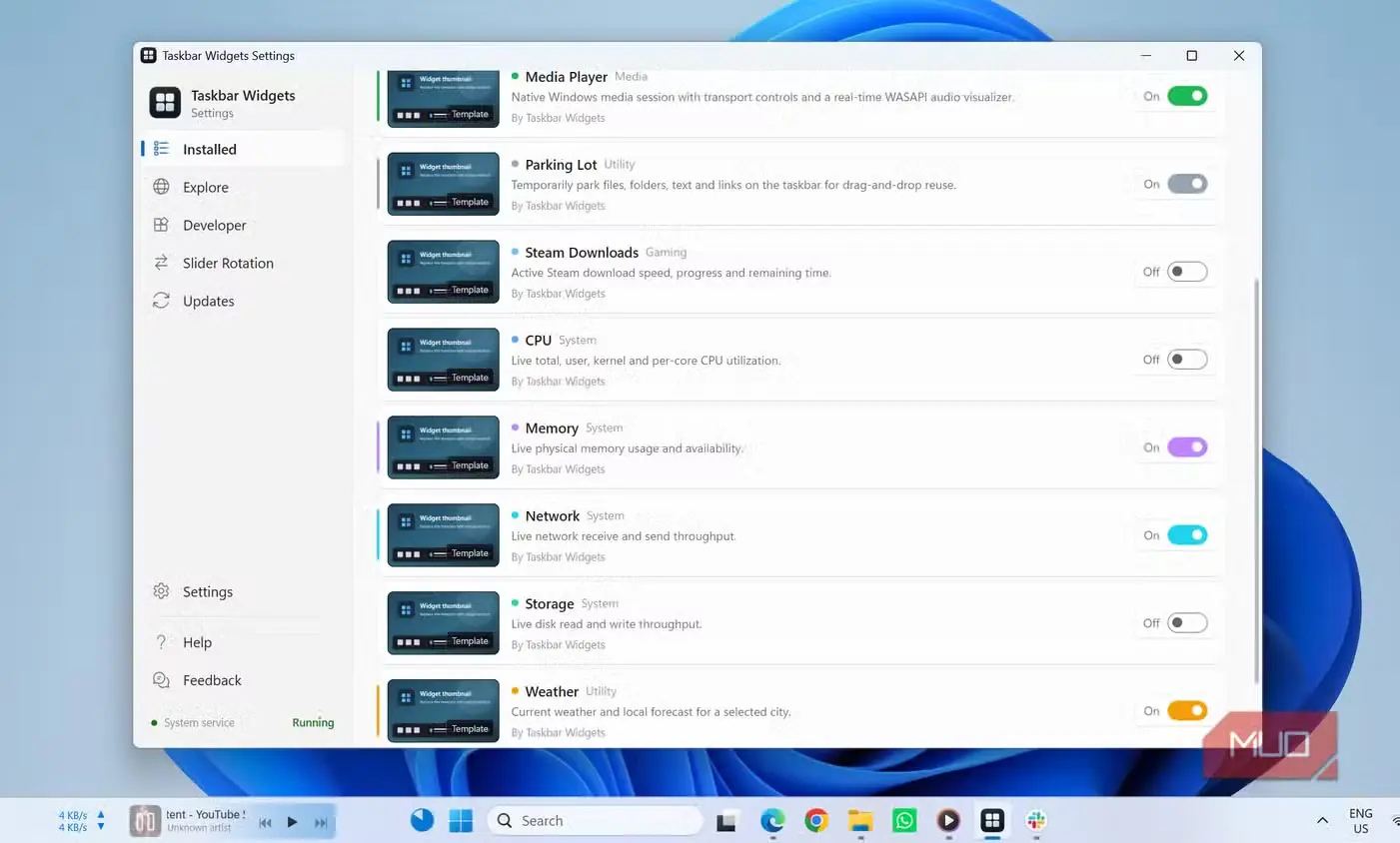1400x843 pixels.
Task: Click the 'CPU' widget title text
Action: pyautogui.click(x=539, y=341)
